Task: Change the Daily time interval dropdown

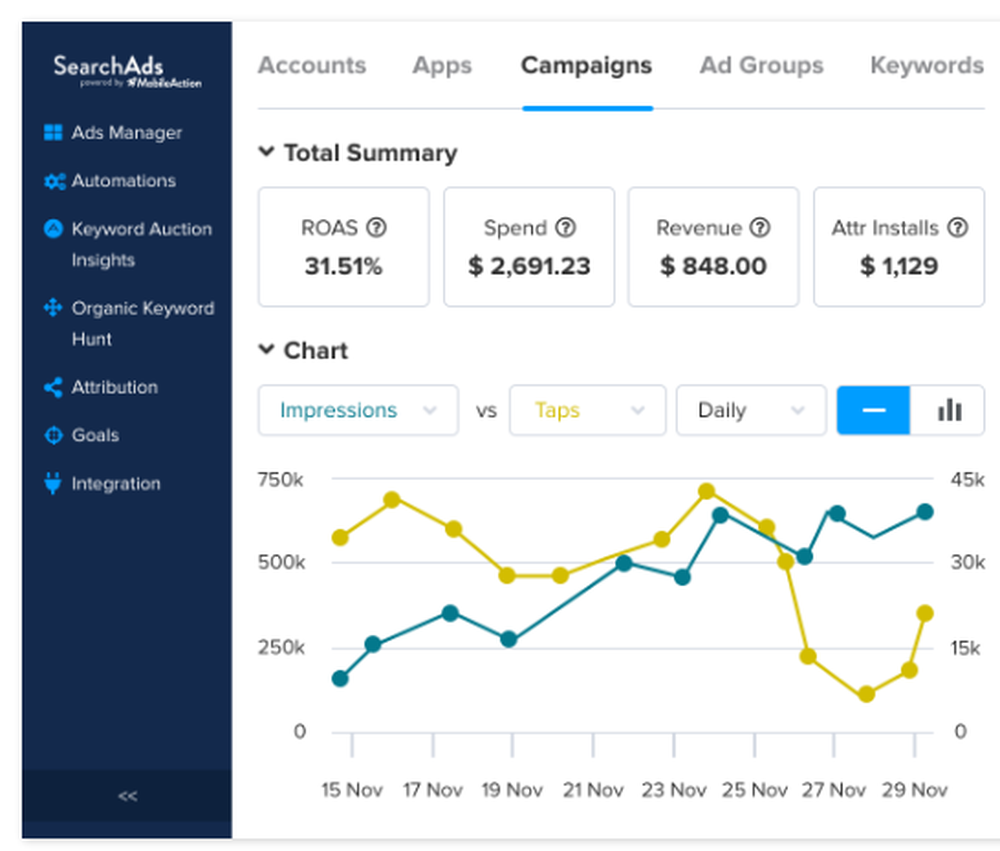Action: 751,410
